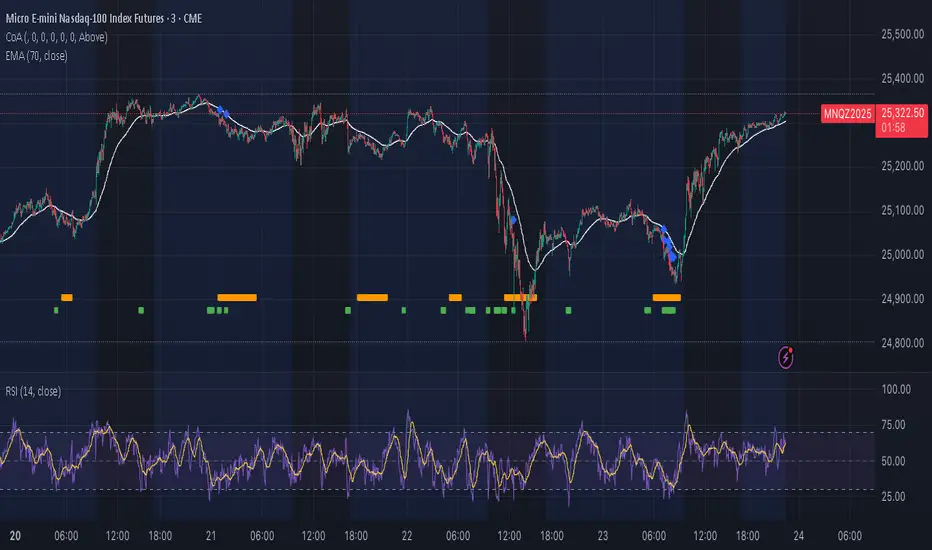The height and width of the screenshot is (550, 932).
Task: Click the 24,800.00 price axis label
Action: point(902,343)
